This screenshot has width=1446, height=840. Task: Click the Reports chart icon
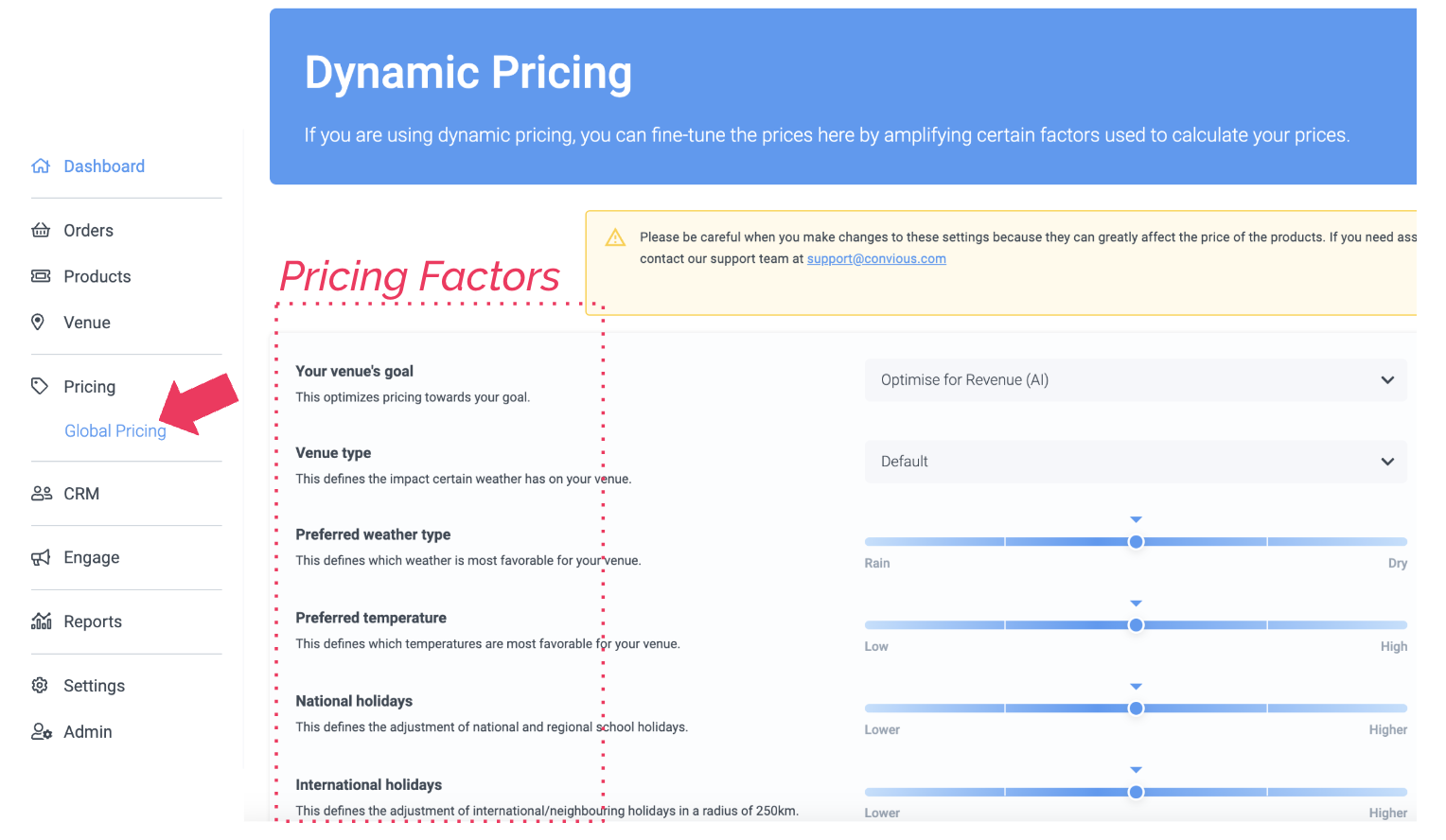(x=41, y=621)
